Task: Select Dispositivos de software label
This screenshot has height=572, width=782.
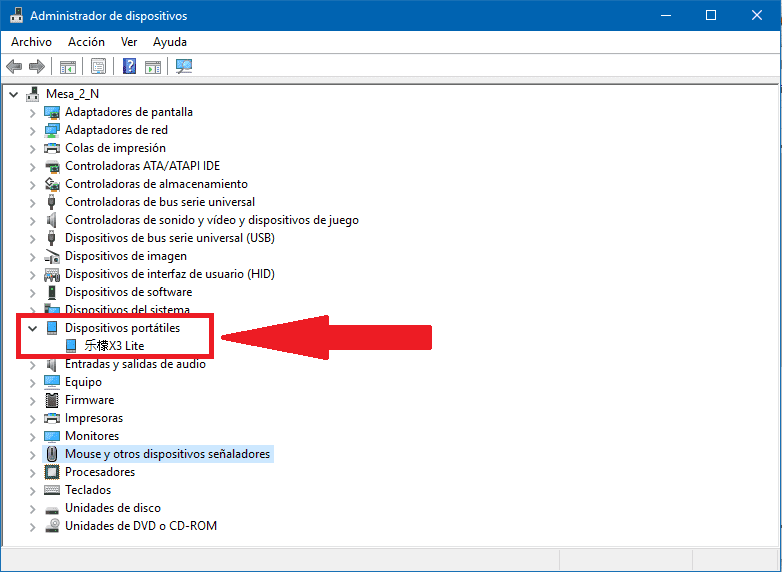Action: coord(128,292)
